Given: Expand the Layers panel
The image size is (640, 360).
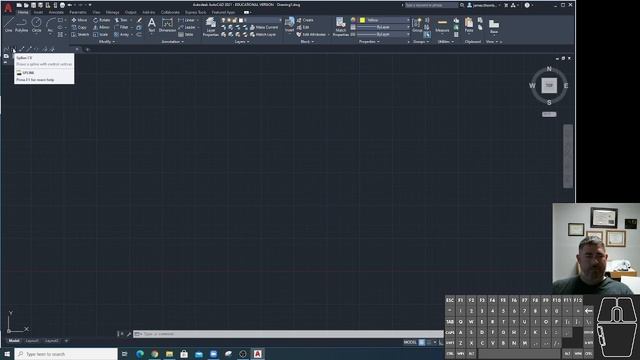Looking at the screenshot, I should click(242, 42).
